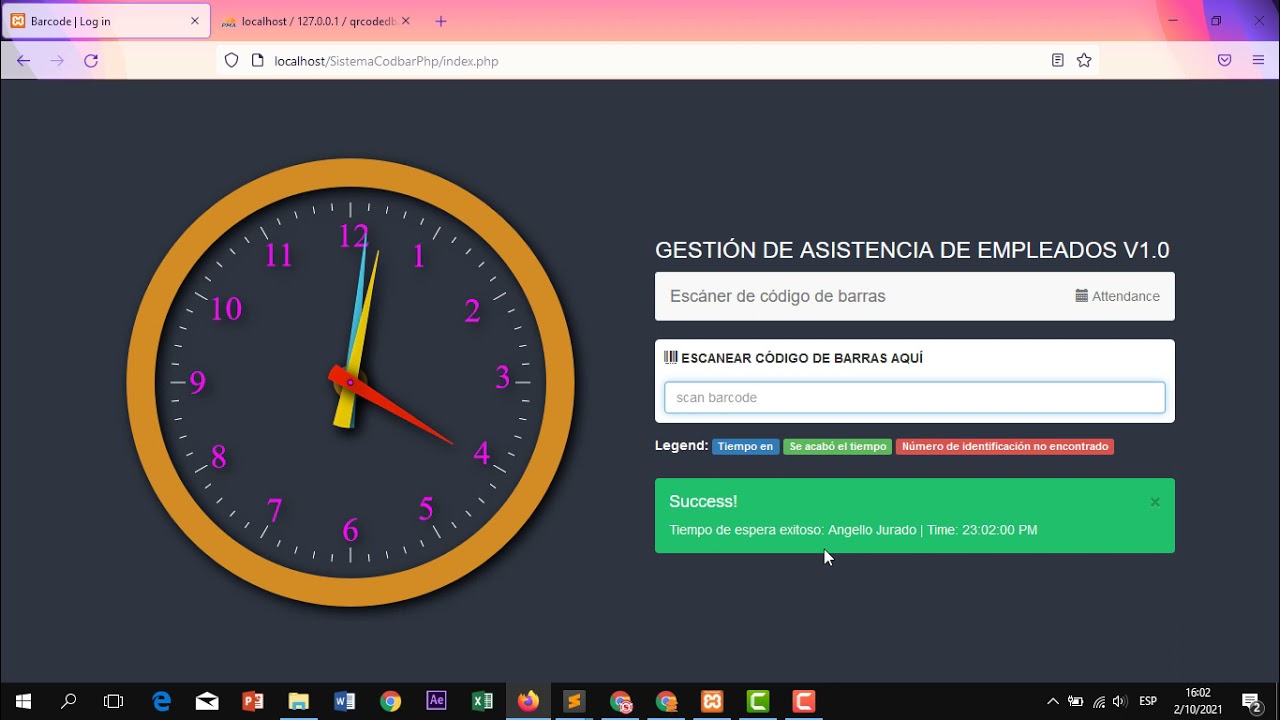Click the blue 'Tiempo en' legend badge
Image resolution: width=1280 pixels, height=720 pixels.
[745, 447]
